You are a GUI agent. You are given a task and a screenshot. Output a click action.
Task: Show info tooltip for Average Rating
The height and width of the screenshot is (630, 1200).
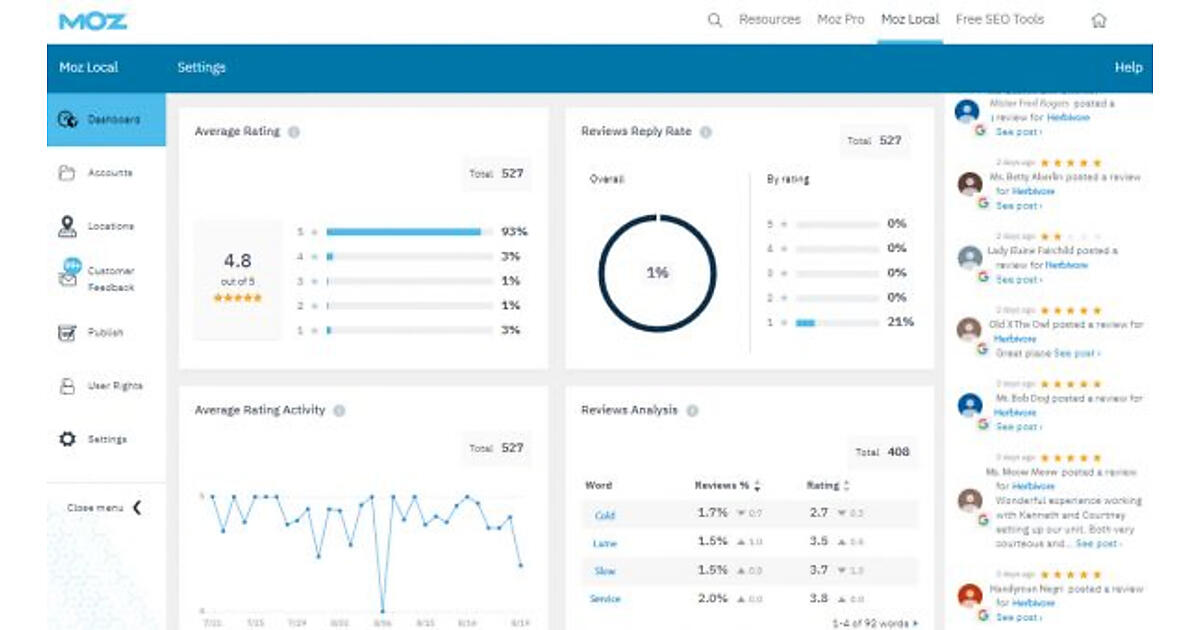[x=294, y=132]
